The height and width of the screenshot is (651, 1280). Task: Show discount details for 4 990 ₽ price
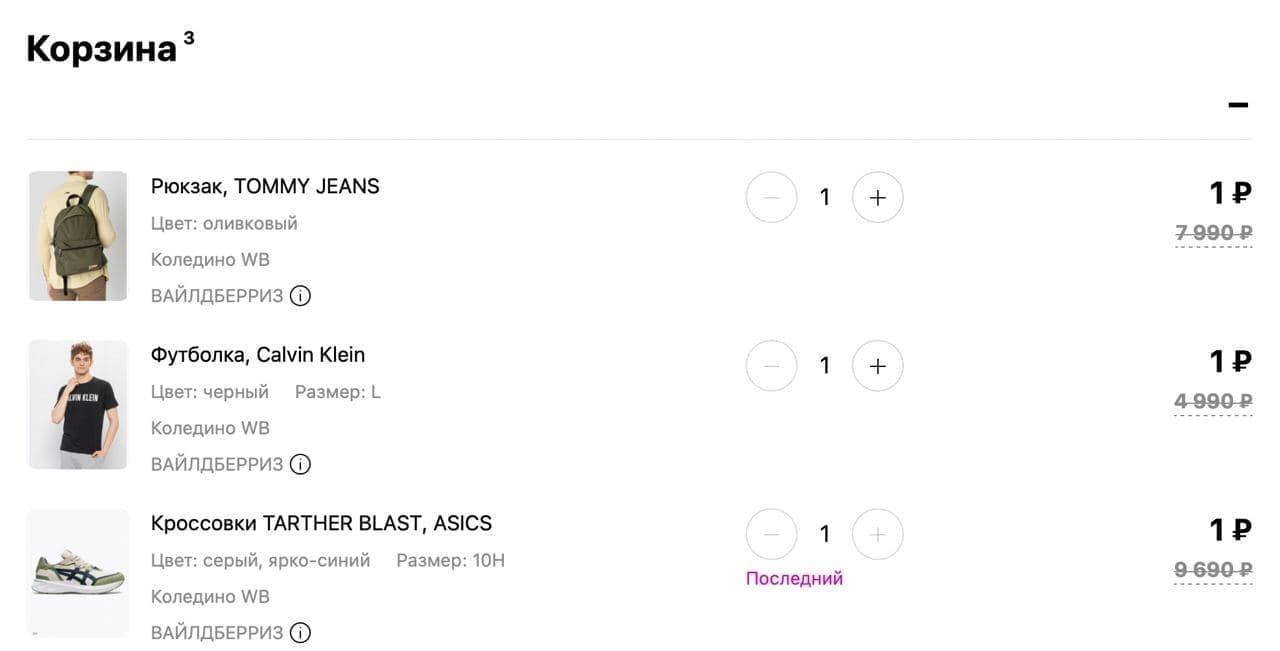pyautogui.click(x=1214, y=402)
